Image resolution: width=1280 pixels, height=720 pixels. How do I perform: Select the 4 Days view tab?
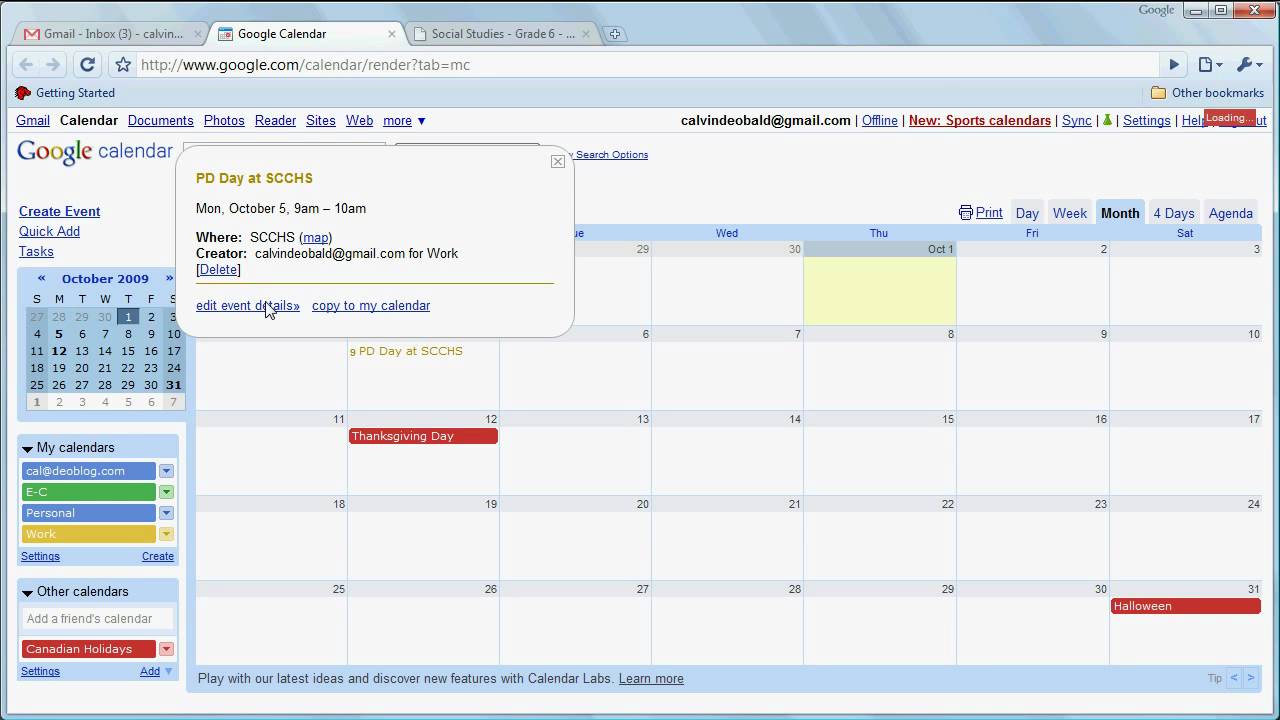point(1173,213)
